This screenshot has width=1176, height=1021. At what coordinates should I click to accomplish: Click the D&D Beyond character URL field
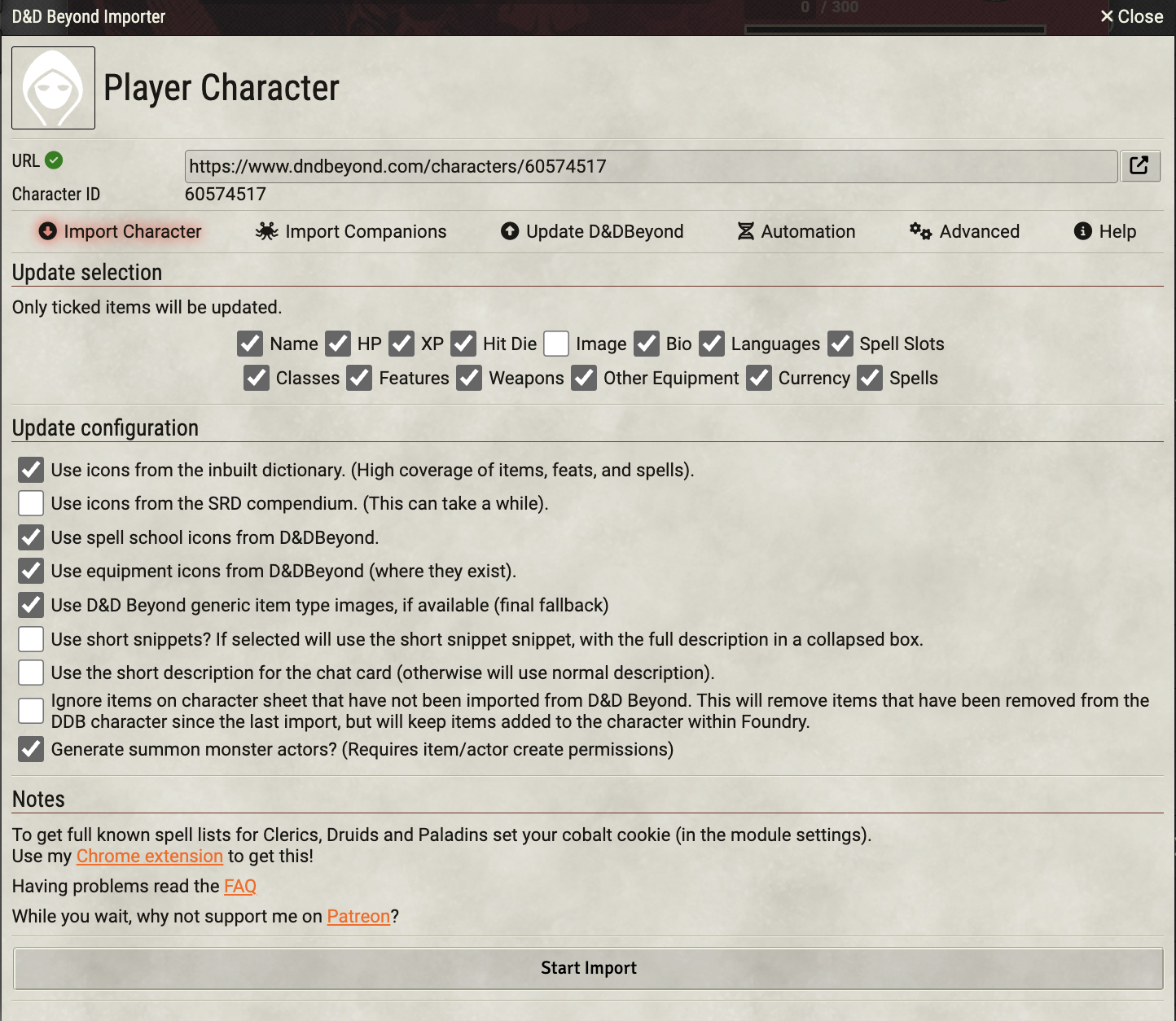coord(650,166)
